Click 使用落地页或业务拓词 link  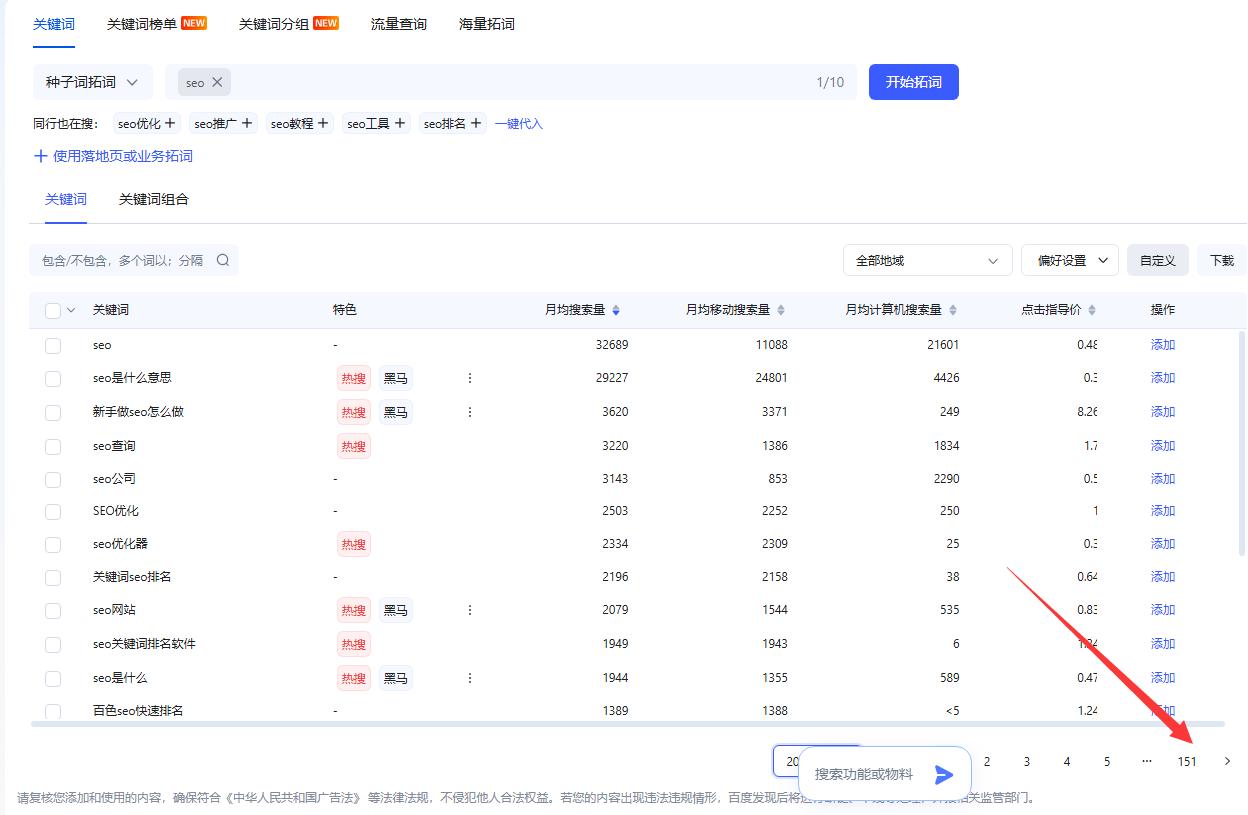pos(114,156)
